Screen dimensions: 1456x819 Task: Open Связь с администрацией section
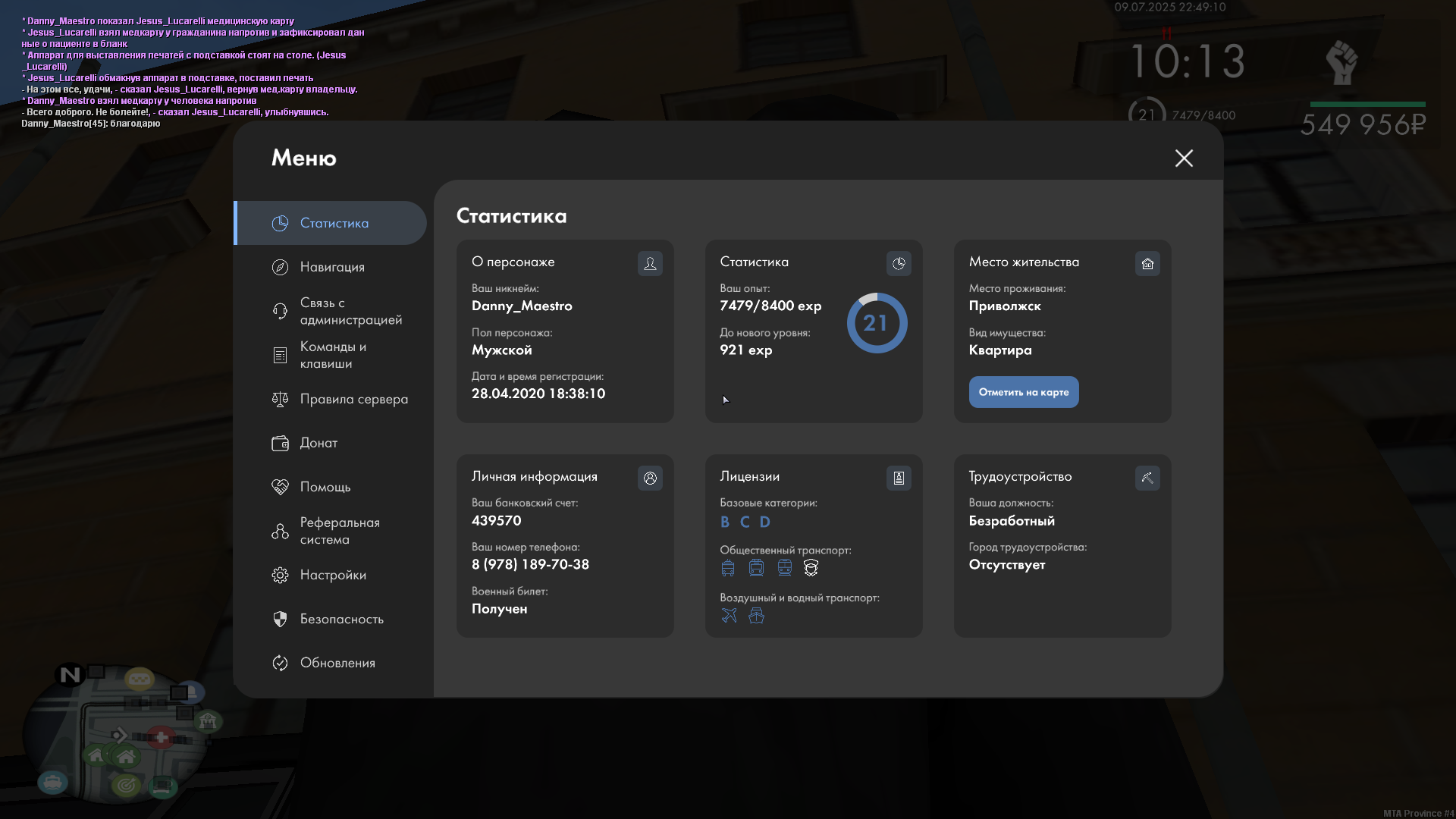coord(331,311)
